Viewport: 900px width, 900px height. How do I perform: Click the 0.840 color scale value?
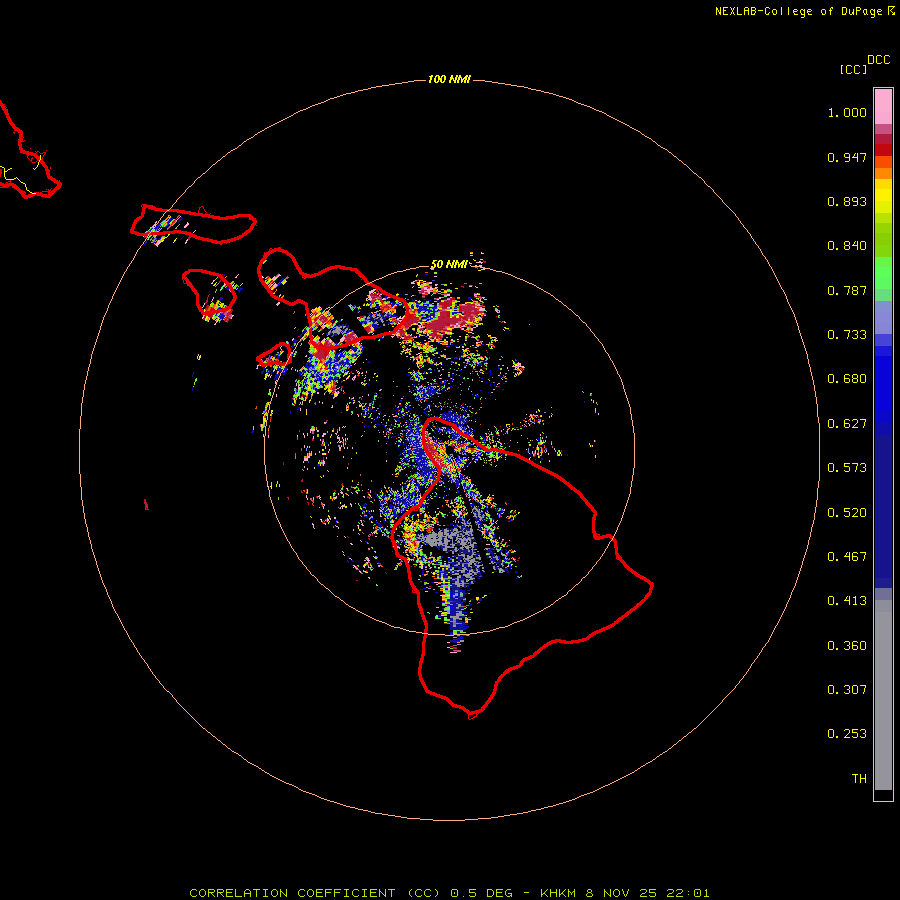point(847,246)
